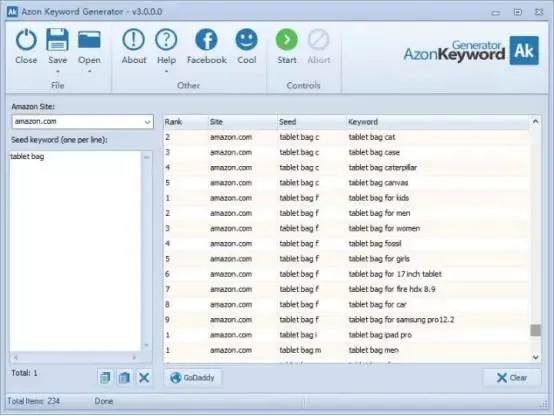Screen dimensions: 554x416
Task: Select the 'tablet bag for men' keyword
Action: 379,213
